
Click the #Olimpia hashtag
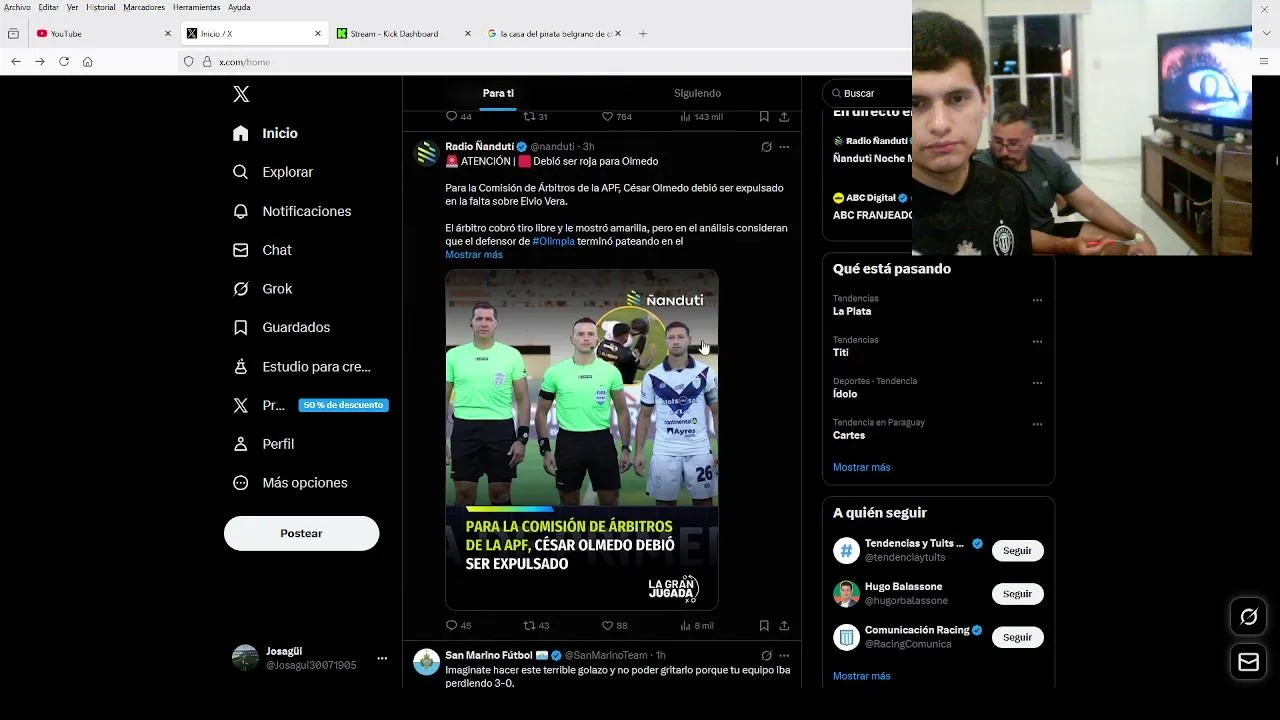pos(553,241)
